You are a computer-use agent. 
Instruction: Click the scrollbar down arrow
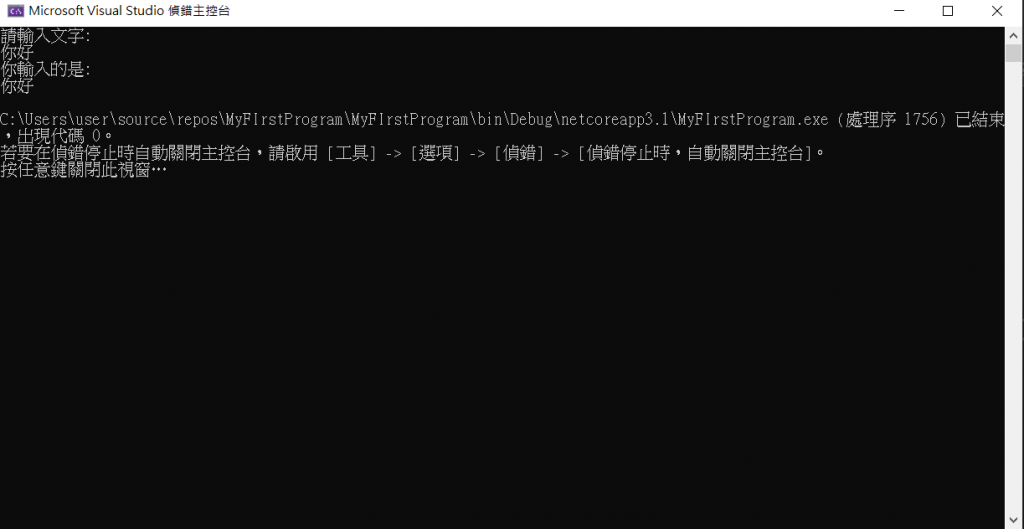[x=1014, y=521]
